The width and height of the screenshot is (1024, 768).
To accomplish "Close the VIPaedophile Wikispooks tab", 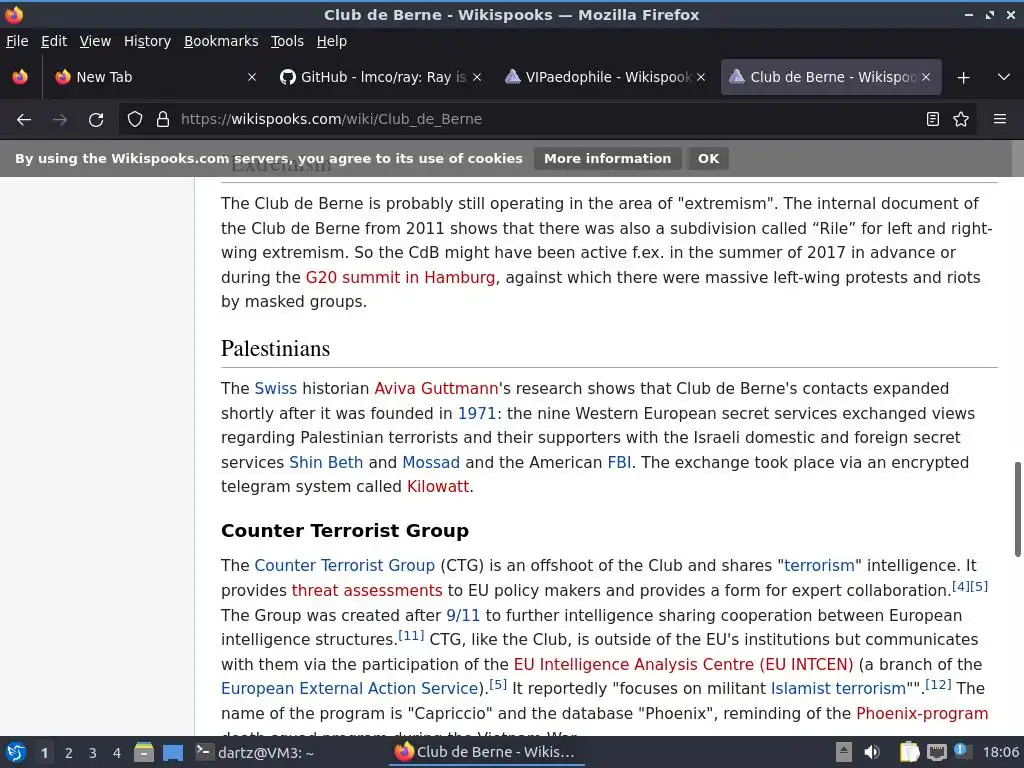I will click(701, 77).
